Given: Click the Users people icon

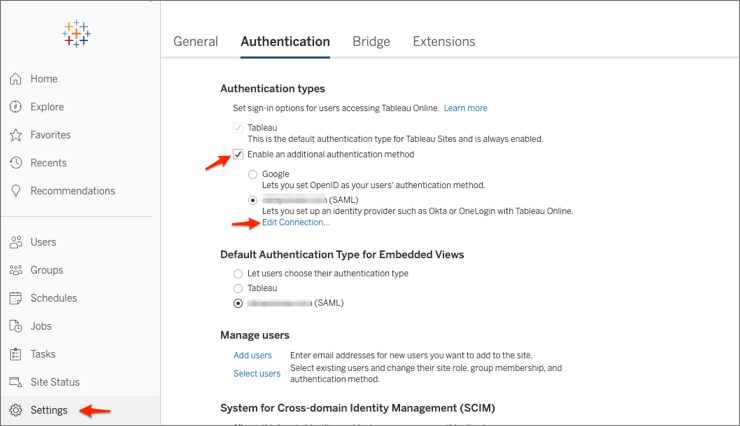Looking at the screenshot, I should [x=16, y=242].
